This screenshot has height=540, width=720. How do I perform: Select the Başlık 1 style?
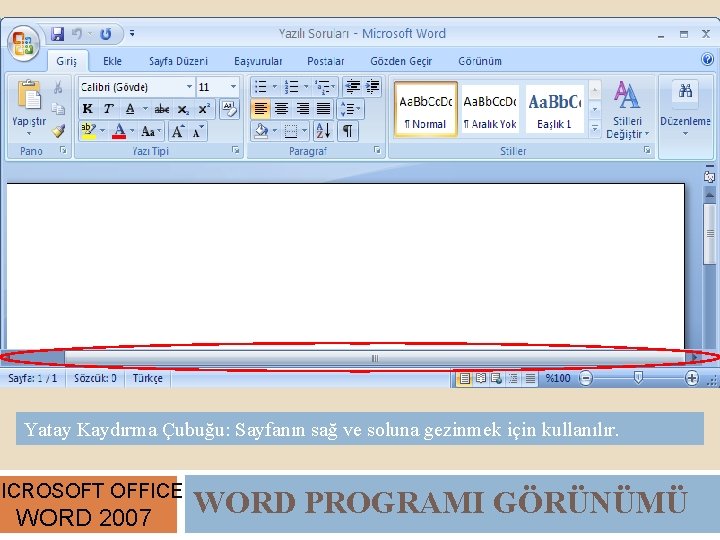point(555,109)
